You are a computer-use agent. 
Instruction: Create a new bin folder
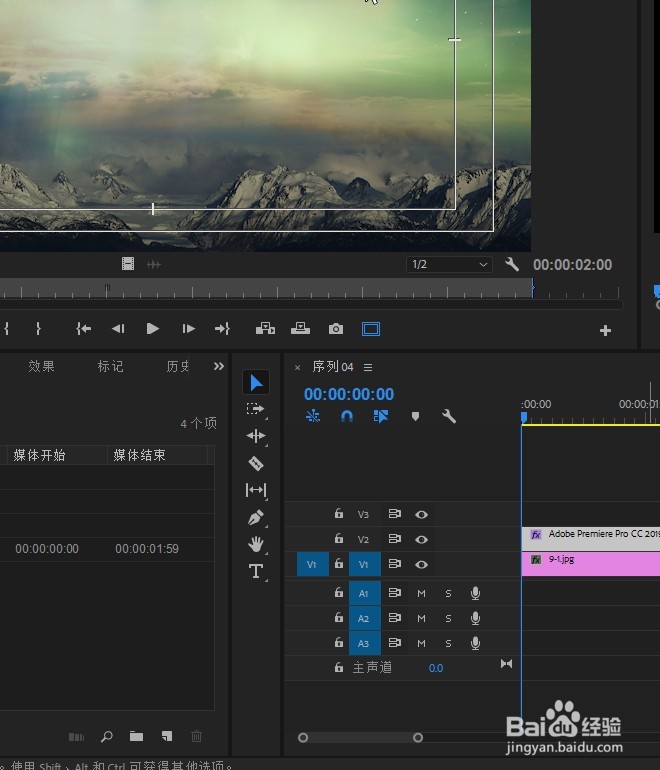(137, 736)
